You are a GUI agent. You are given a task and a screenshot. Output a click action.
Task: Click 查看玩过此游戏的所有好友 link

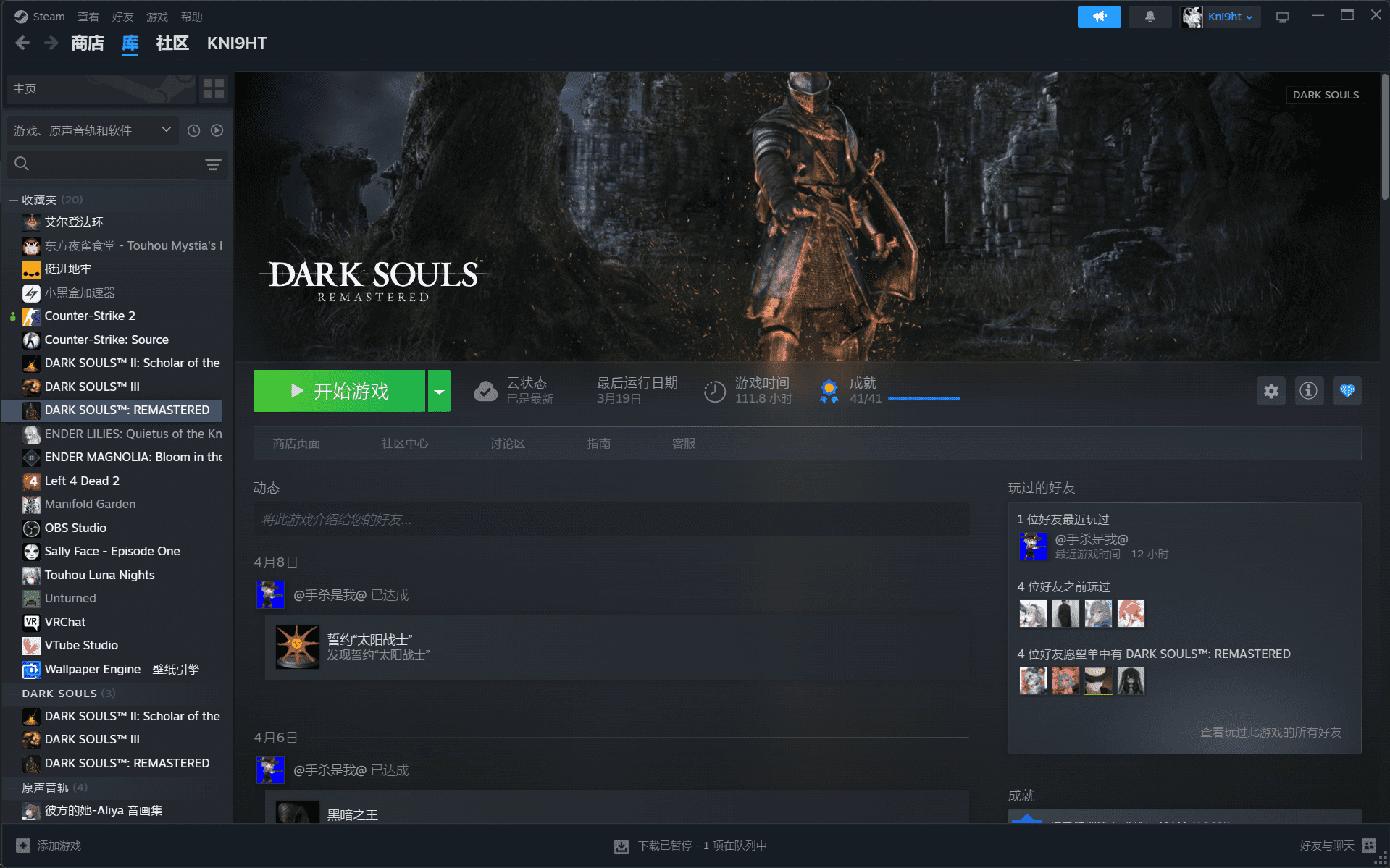[x=1270, y=733]
